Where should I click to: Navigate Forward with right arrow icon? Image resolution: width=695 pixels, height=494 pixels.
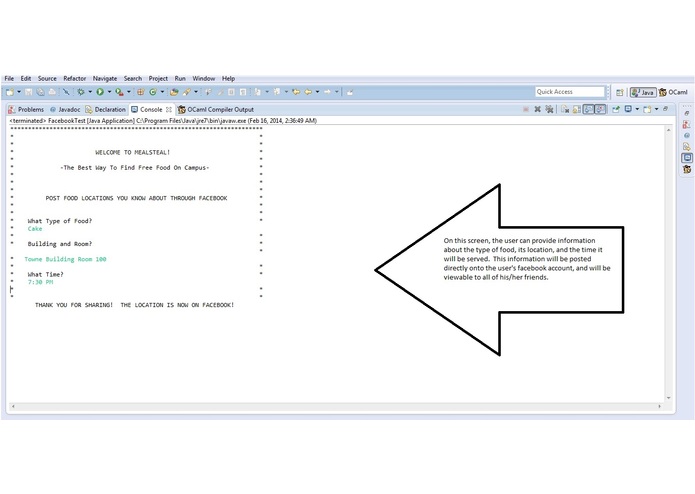point(327,92)
